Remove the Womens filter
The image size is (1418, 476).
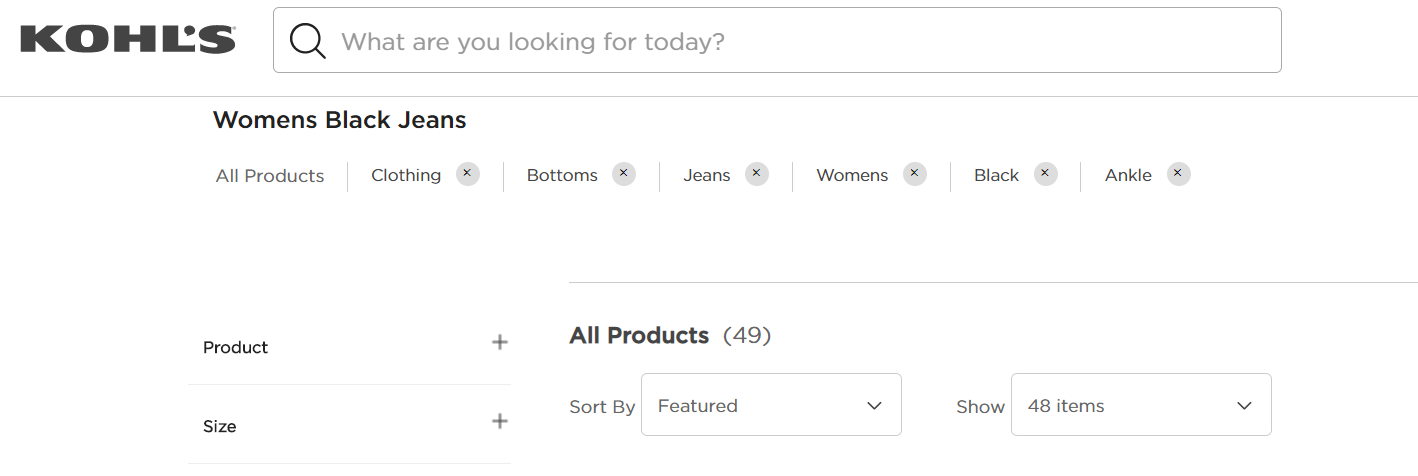[x=915, y=174]
